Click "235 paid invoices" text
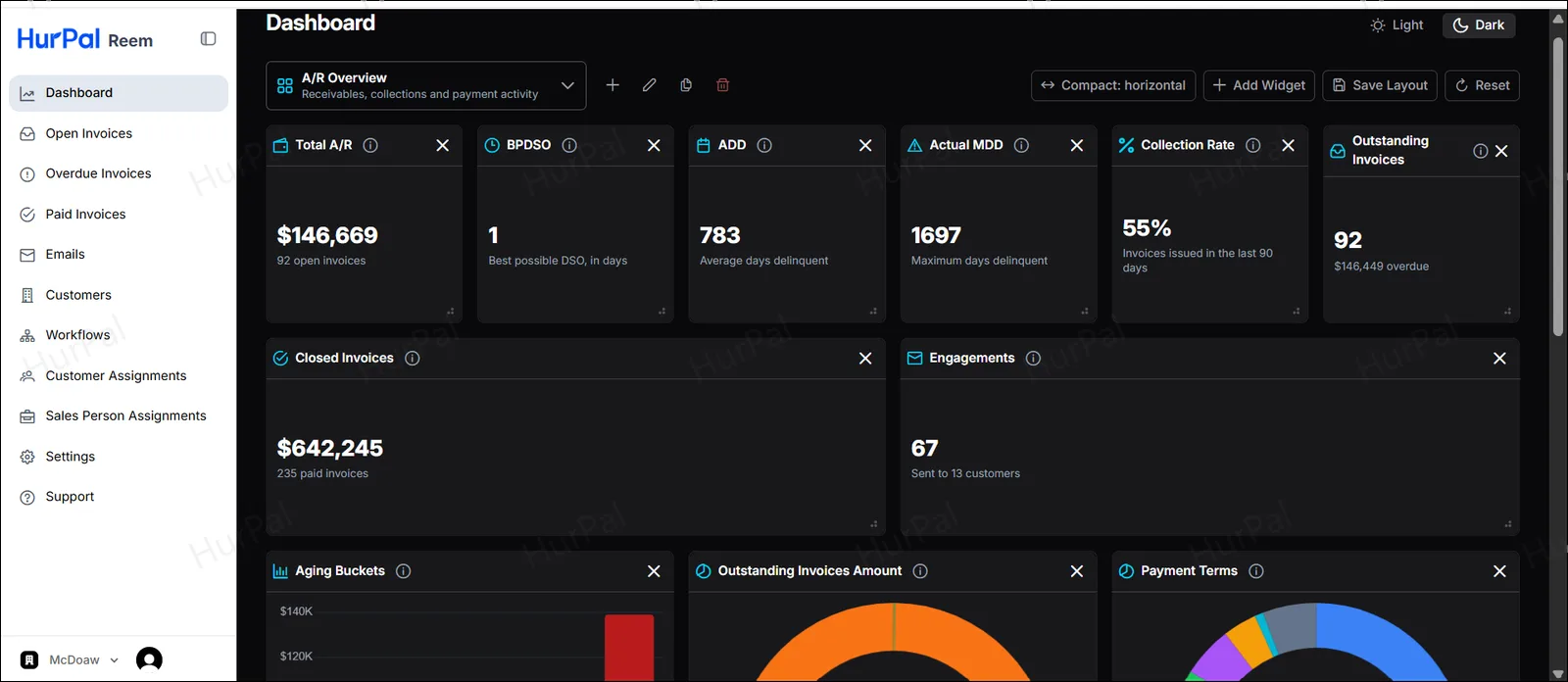 [x=322, y=473]
